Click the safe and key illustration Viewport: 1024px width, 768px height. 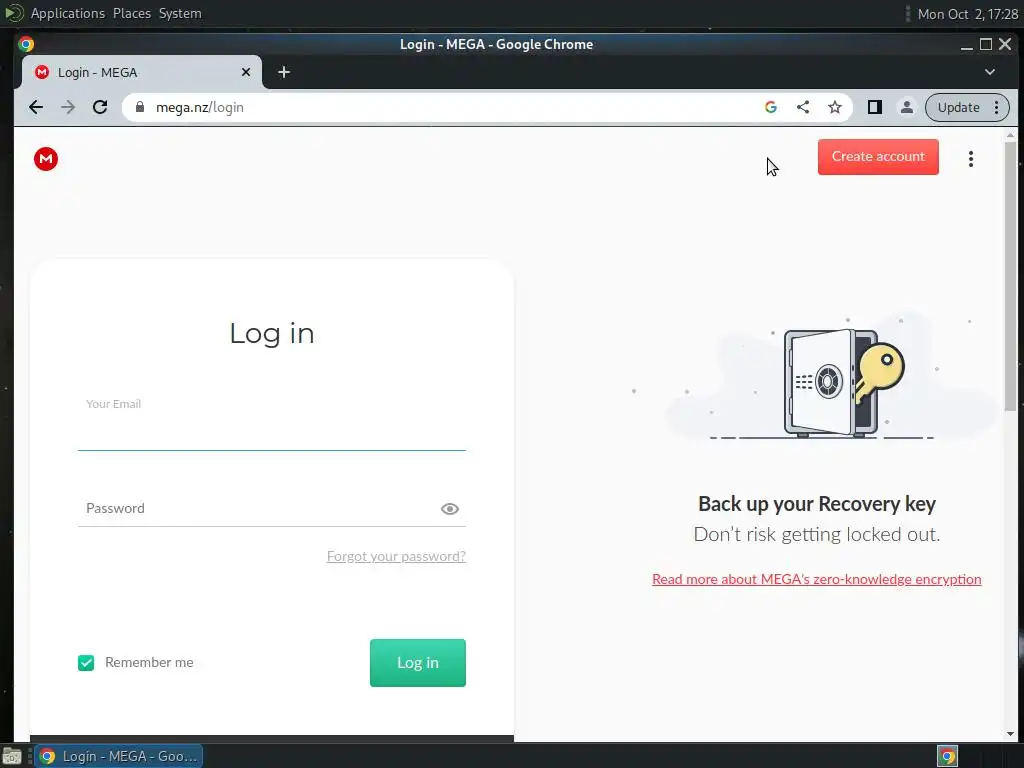tap(842, 383)
